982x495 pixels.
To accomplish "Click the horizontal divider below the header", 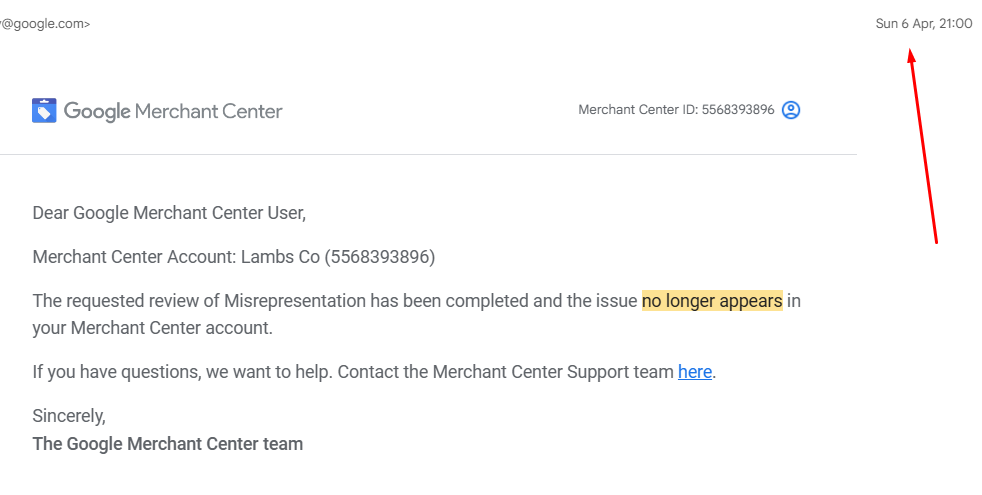I will coord(428,154).
